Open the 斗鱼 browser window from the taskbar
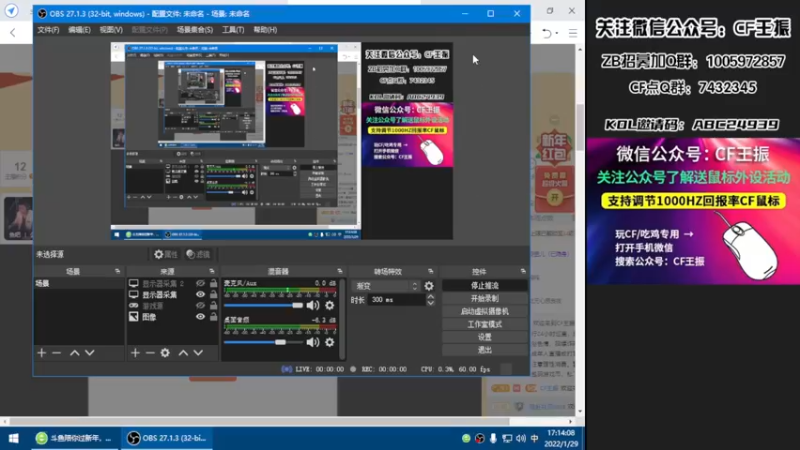Viewport: 800px width, 450px height. [74, 438]
